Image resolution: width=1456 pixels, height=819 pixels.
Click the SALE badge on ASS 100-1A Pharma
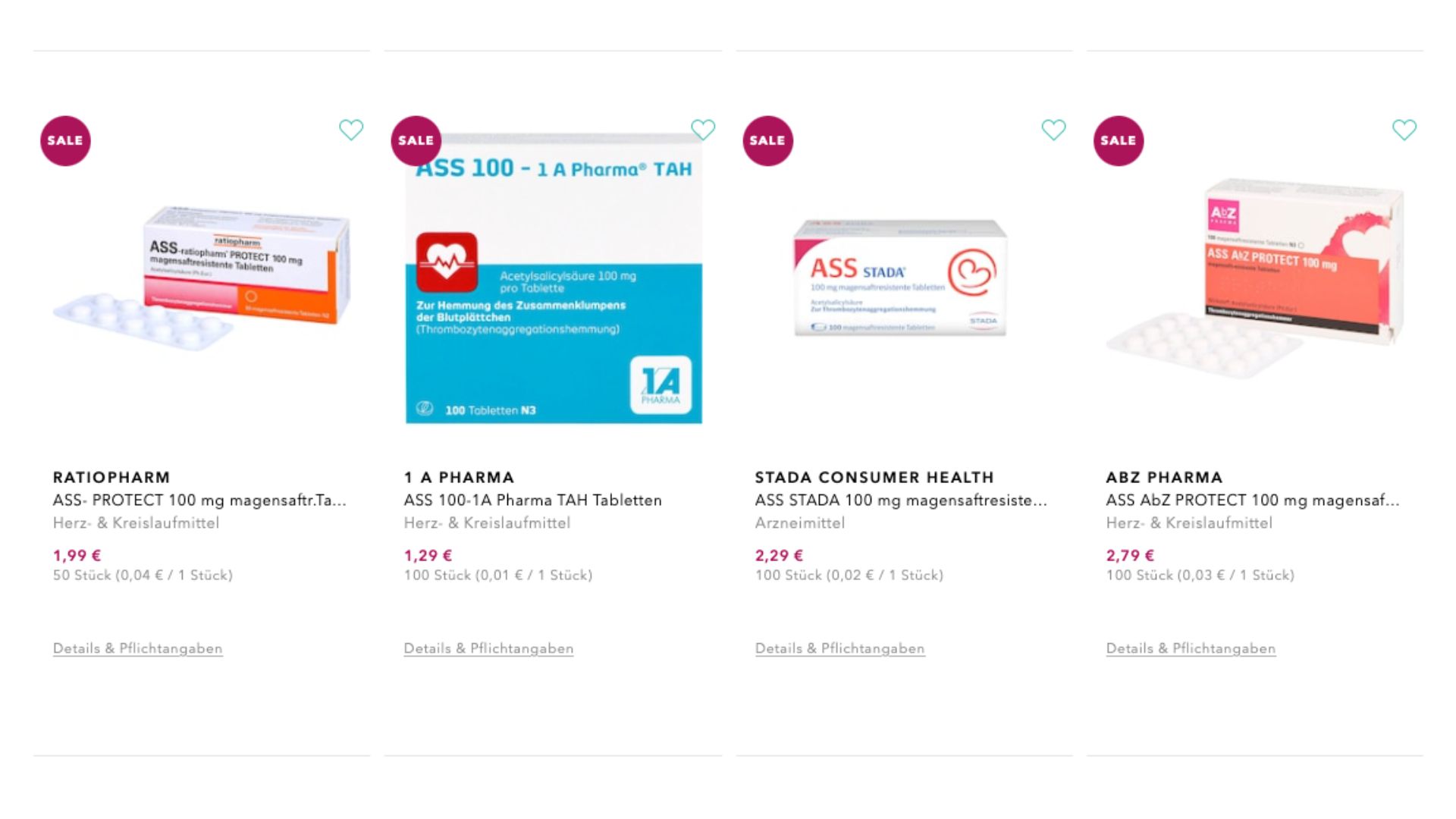(x=416, y=141)
